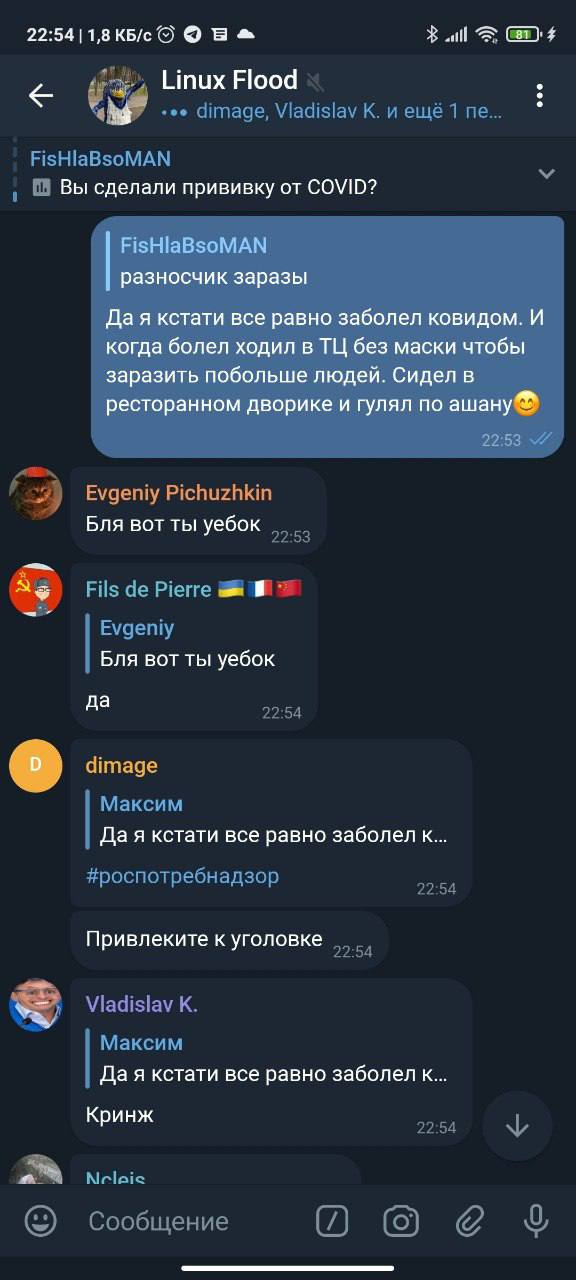Open the #роспотребнадзор hashtag

pos(182,876)
